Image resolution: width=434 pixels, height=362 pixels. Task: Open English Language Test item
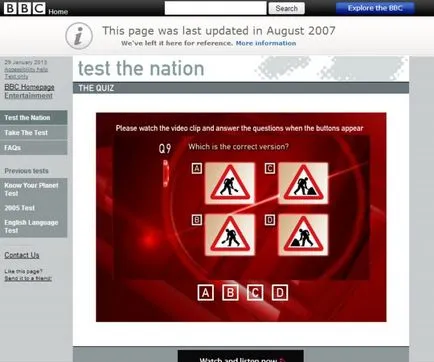point(33,226)
